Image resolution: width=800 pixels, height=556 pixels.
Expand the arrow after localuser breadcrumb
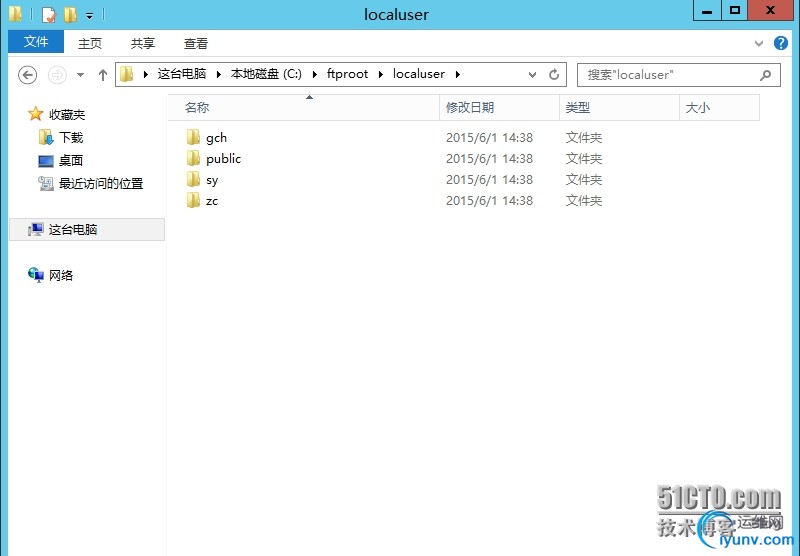[458, 74]
